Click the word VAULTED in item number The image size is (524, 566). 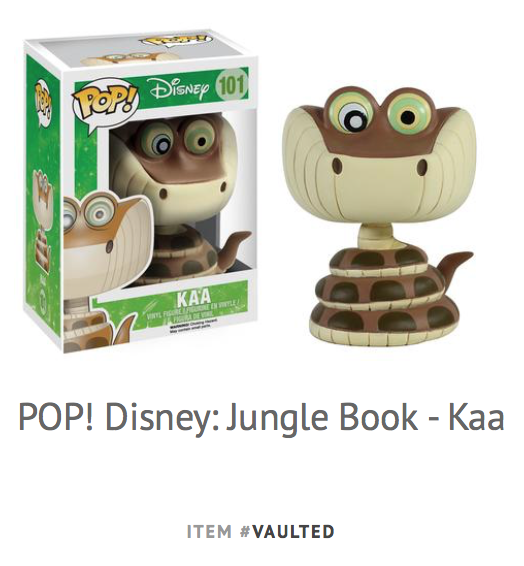tap(292, 531)
